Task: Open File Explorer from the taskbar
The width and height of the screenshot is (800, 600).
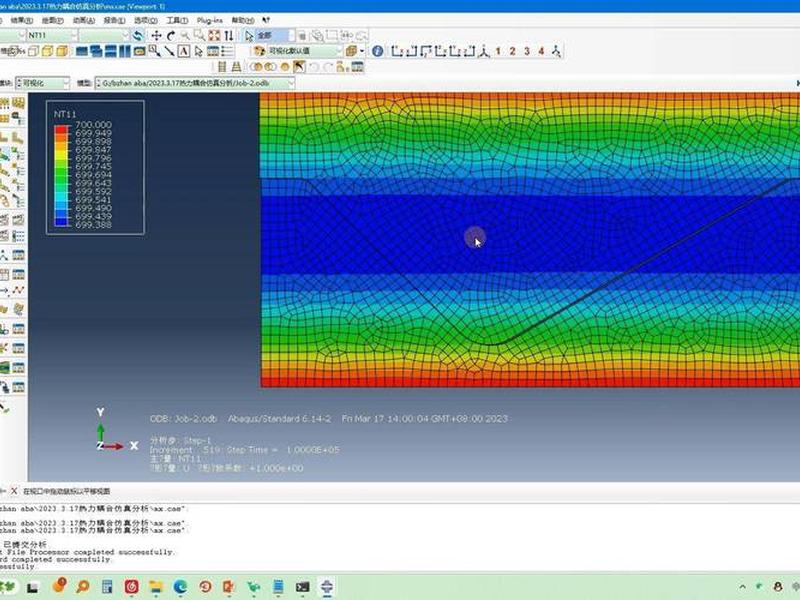Action: [x=156, y=587]
